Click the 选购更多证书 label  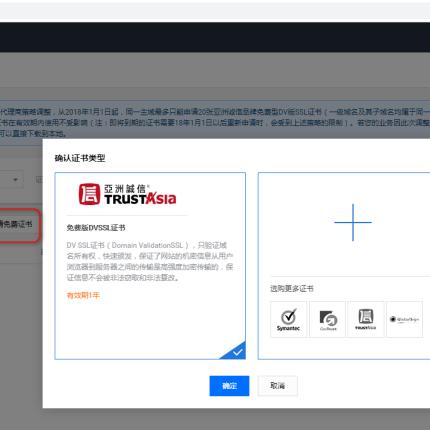(x=292, y=288)
